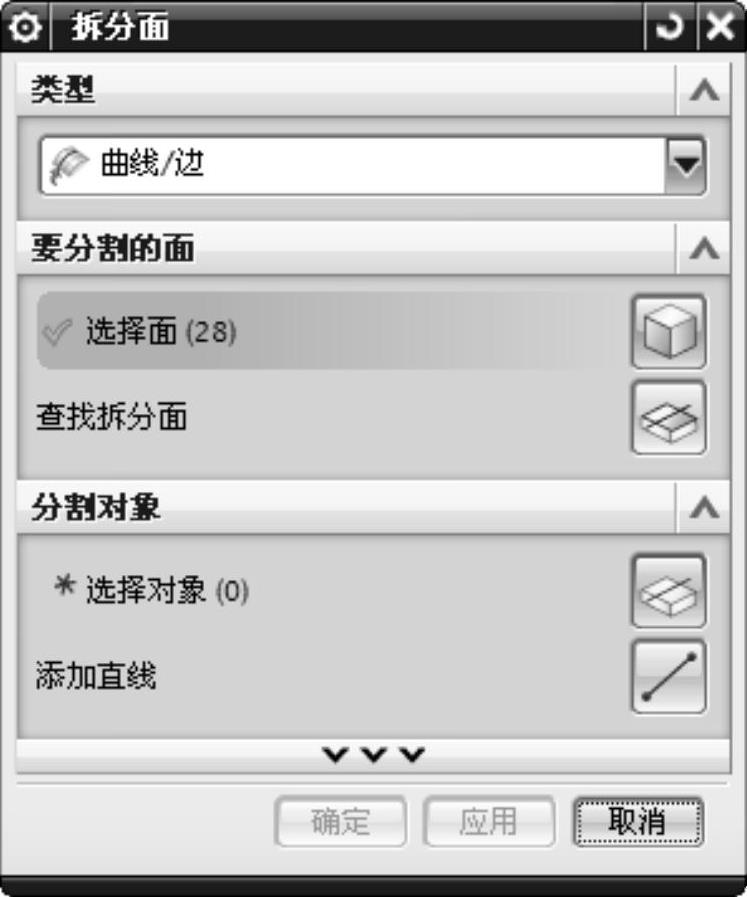Collapse the 分割对象 section
This screenshot has width=747, height=897.
coord(704,507)
